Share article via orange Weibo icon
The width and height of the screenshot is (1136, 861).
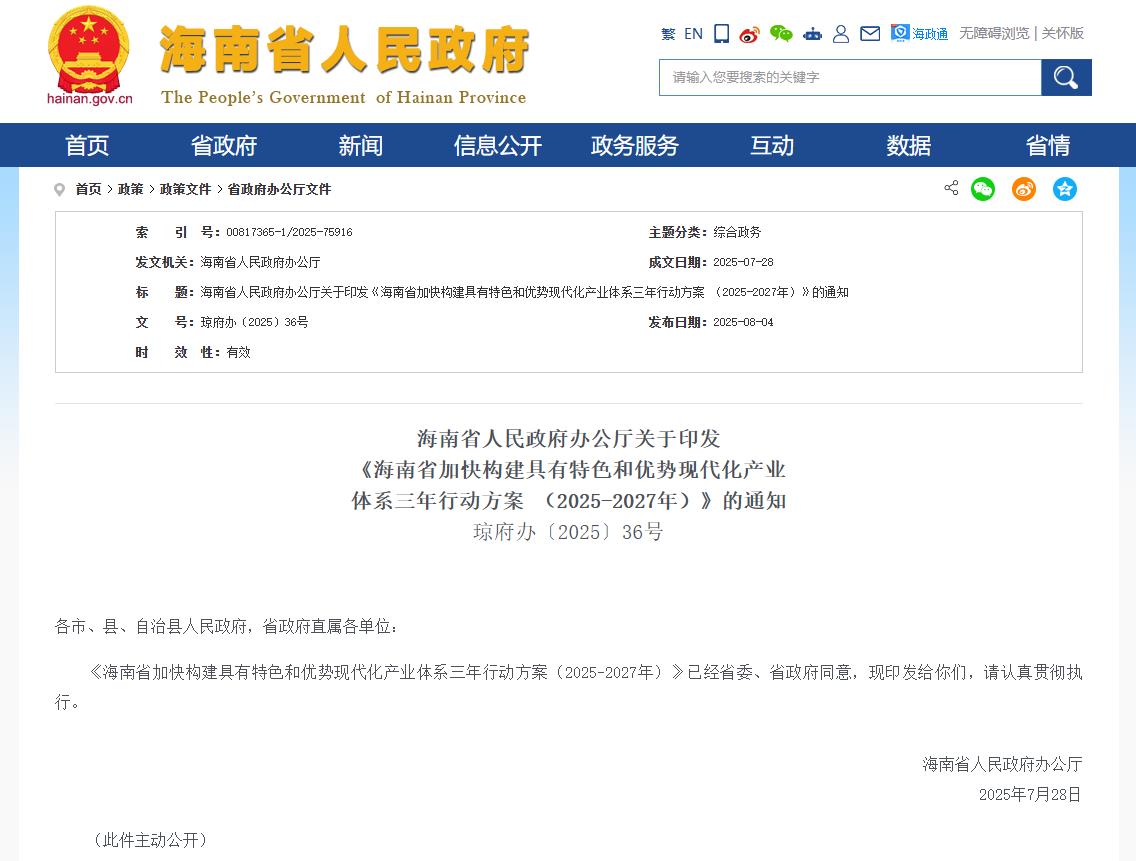[1024, 189]
